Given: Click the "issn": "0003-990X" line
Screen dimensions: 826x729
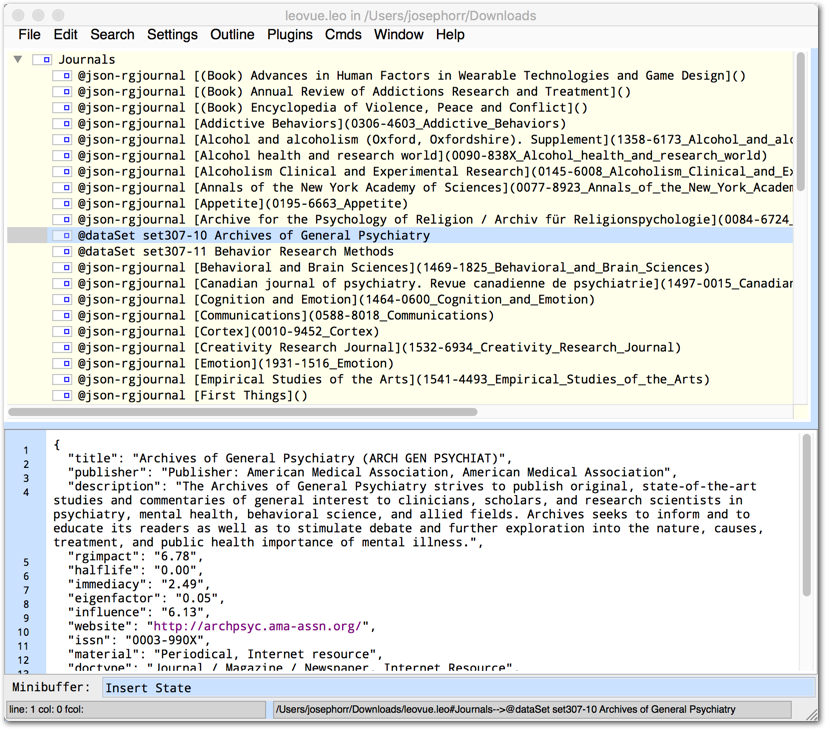Looking at the screenshot, I should [x=139, y=641].
